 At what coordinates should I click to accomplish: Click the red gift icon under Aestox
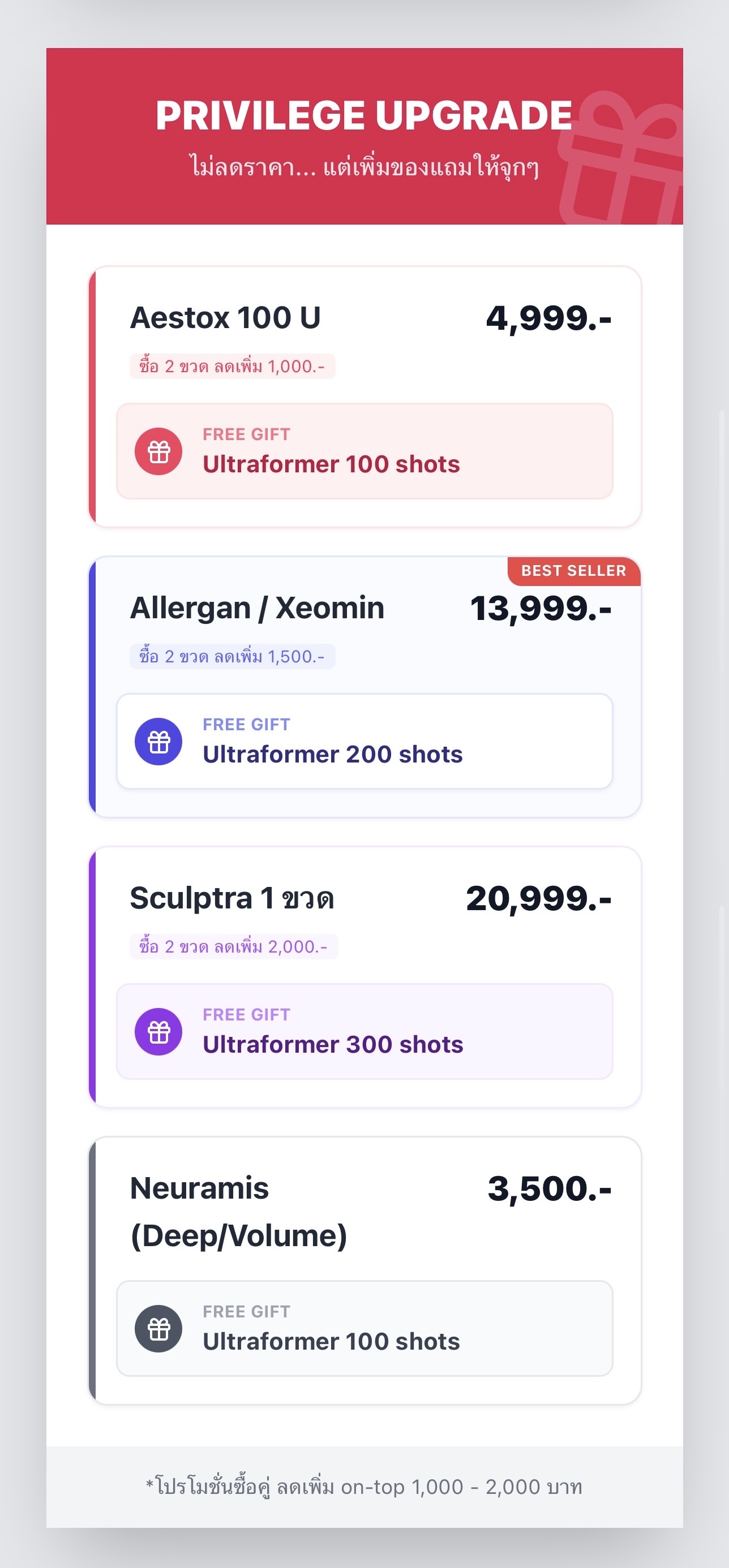[158, 451]
